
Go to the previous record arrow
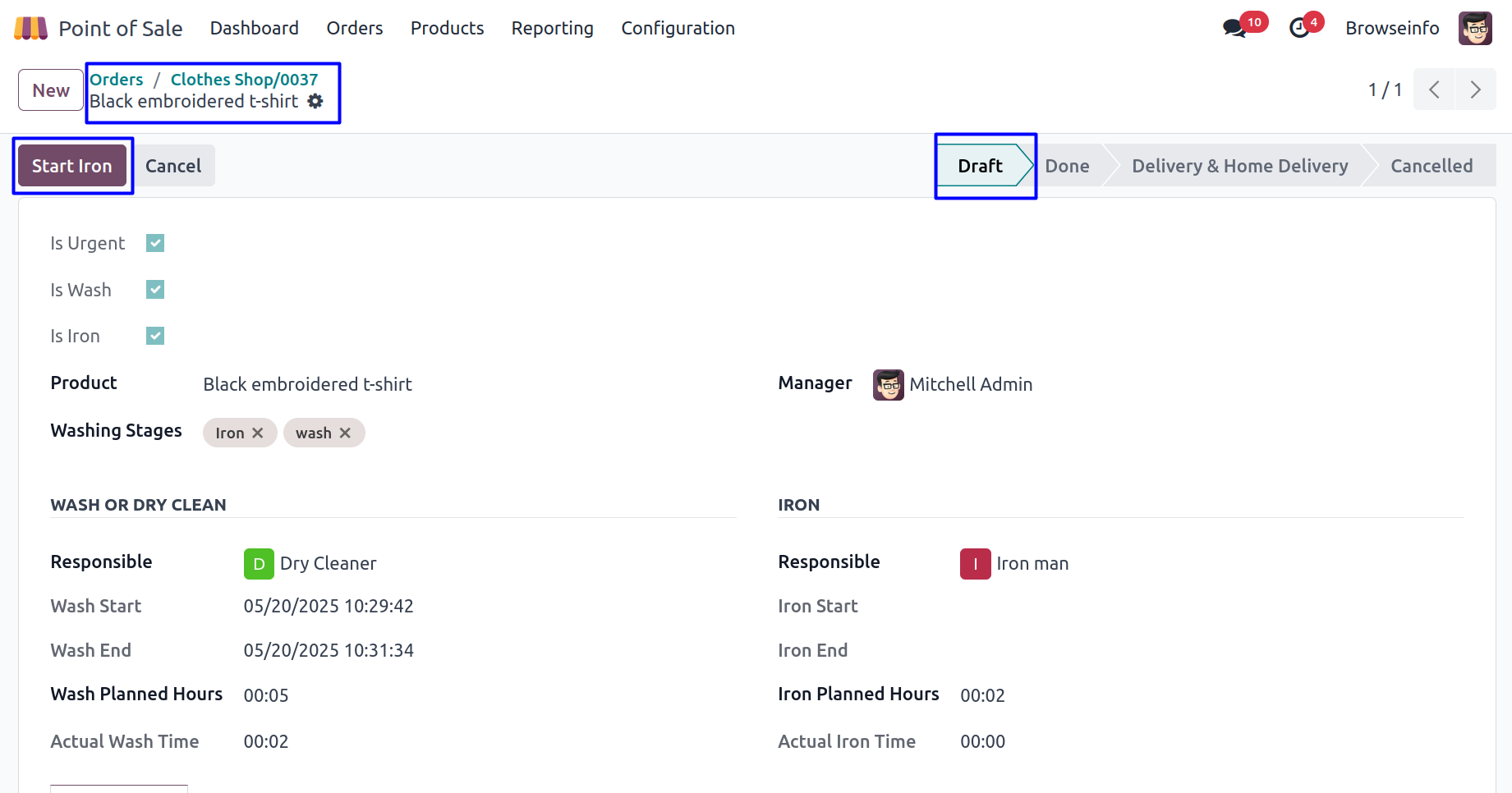(1434, 89)
